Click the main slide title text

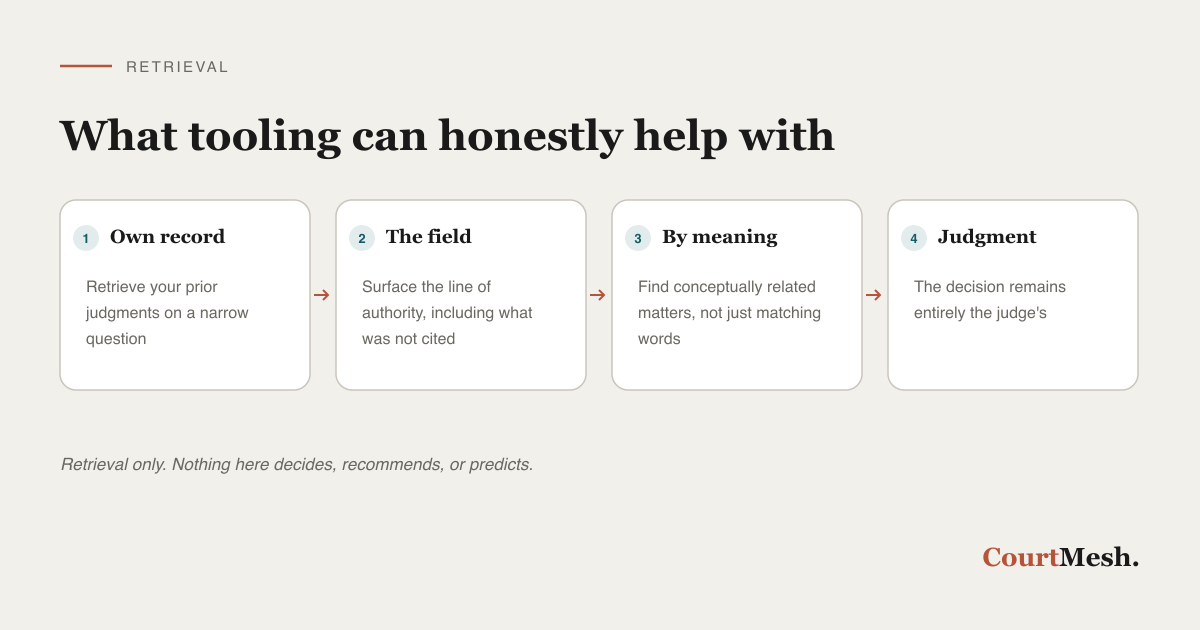(x=447, y=136)
